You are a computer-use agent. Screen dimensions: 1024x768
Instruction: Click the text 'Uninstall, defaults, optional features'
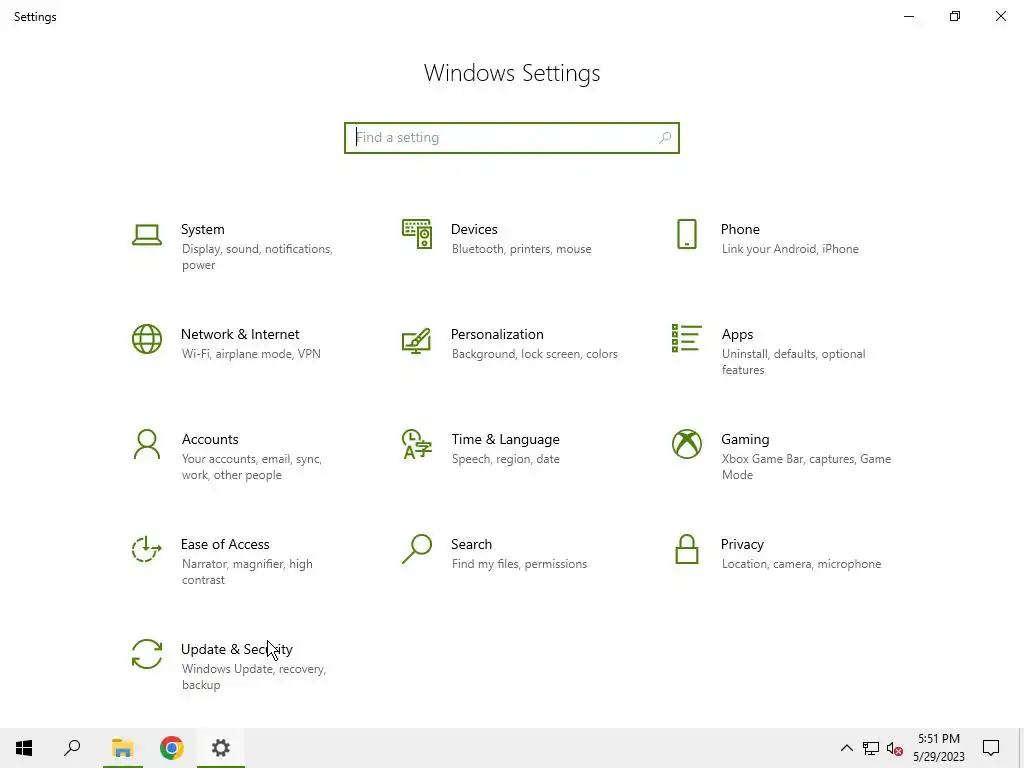pos(793,362)
